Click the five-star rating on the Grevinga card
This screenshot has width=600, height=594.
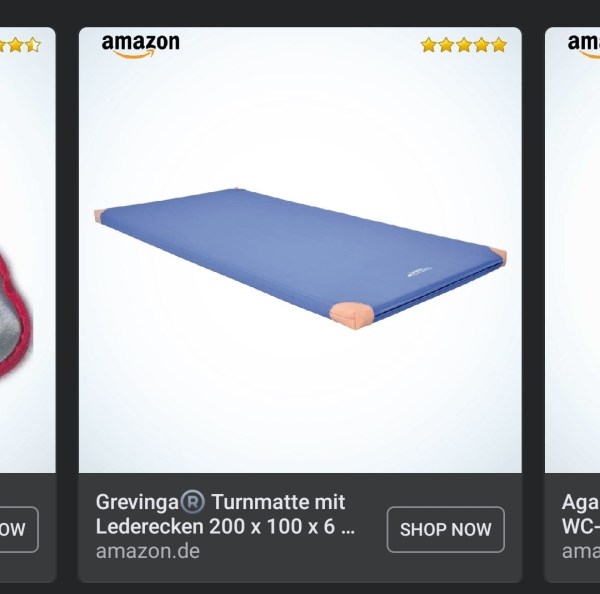point(464,45)
